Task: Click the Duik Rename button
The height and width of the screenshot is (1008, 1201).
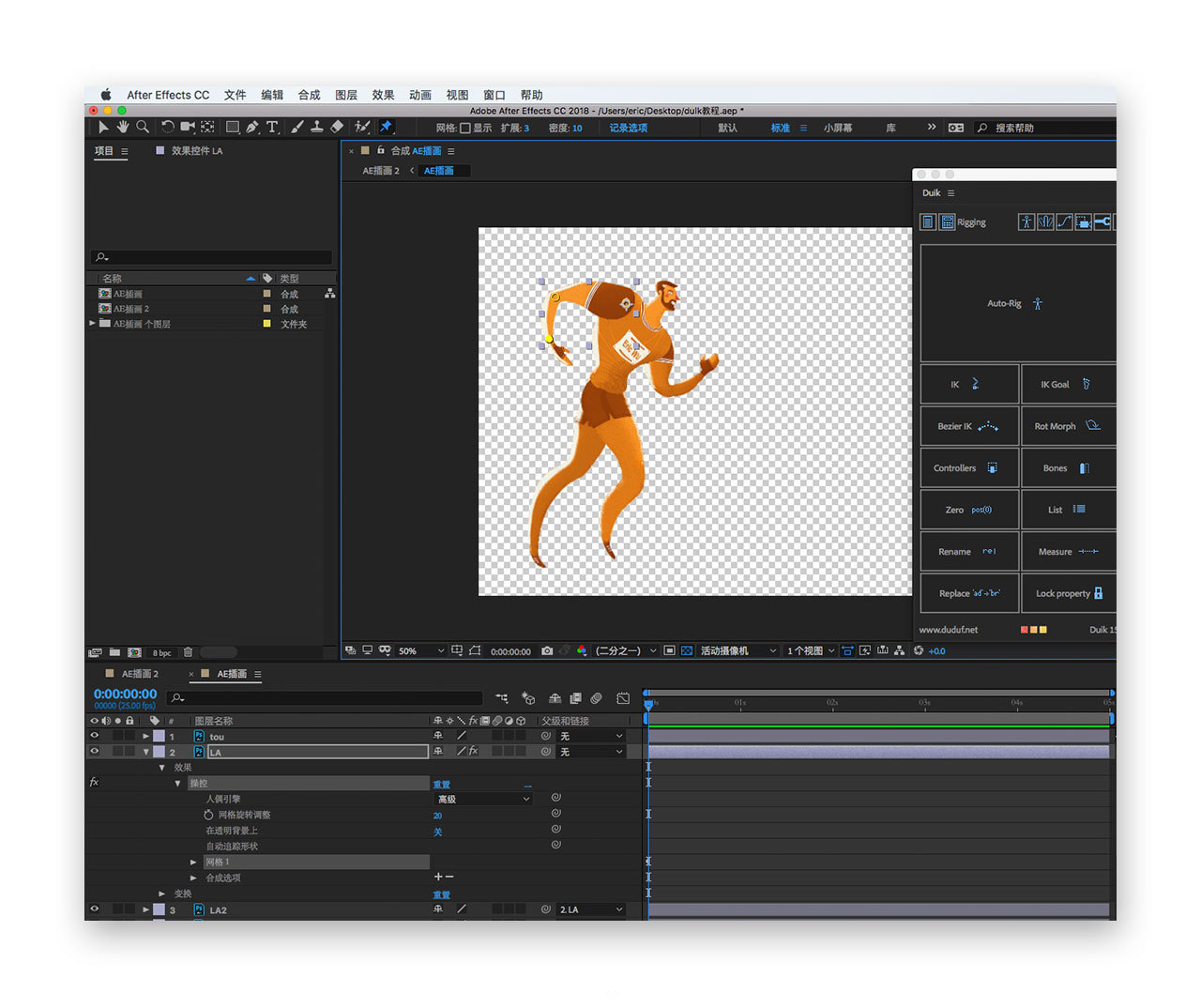Action: tap(969, 551)
